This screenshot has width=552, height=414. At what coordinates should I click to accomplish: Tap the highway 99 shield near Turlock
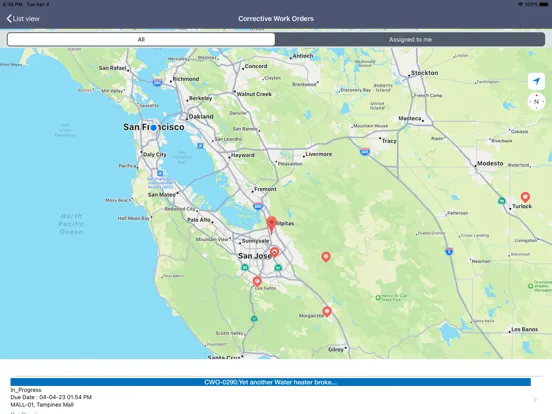click(502, 201)
